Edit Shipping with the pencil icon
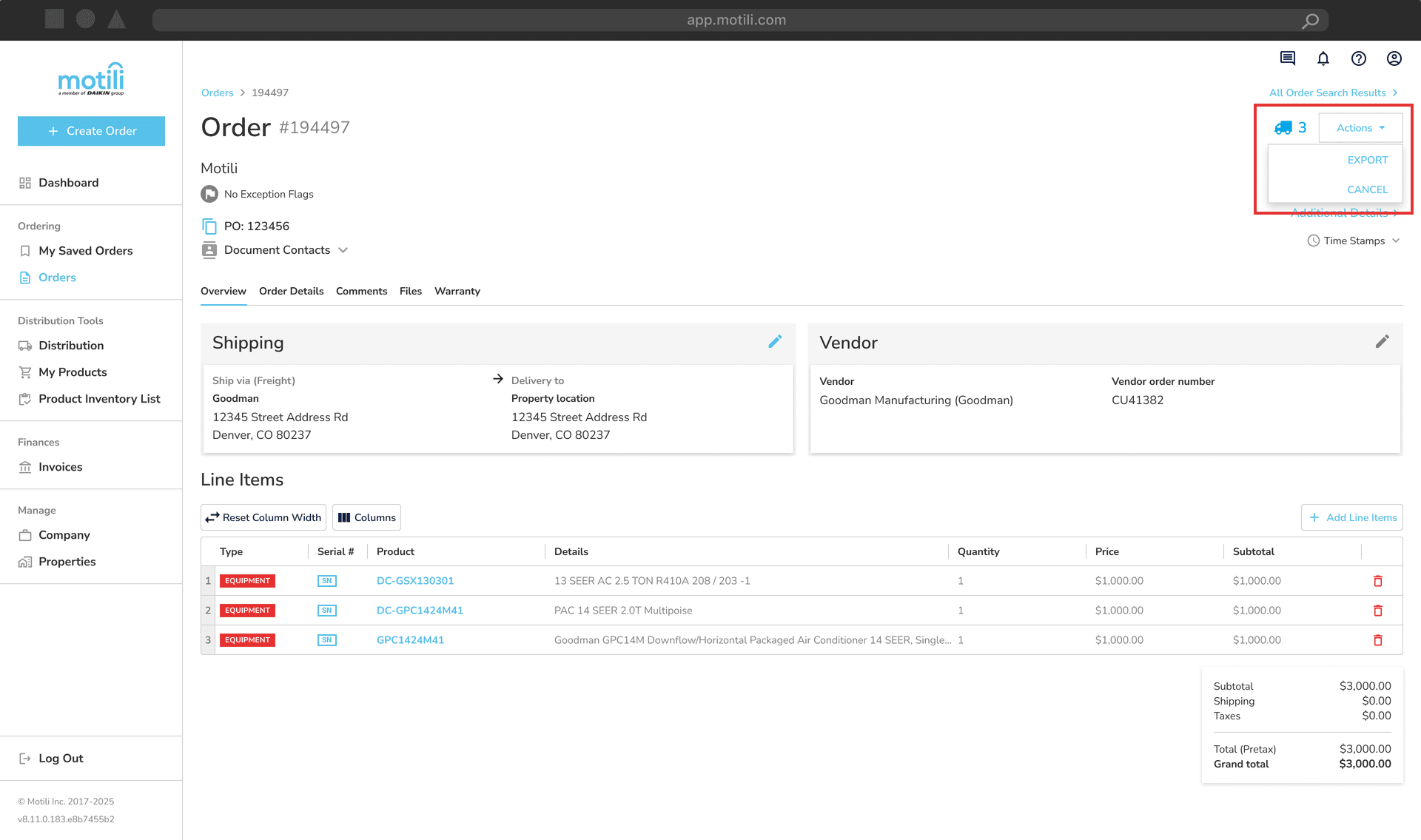This screenshot has width=1421, height=840. (775, 342)
